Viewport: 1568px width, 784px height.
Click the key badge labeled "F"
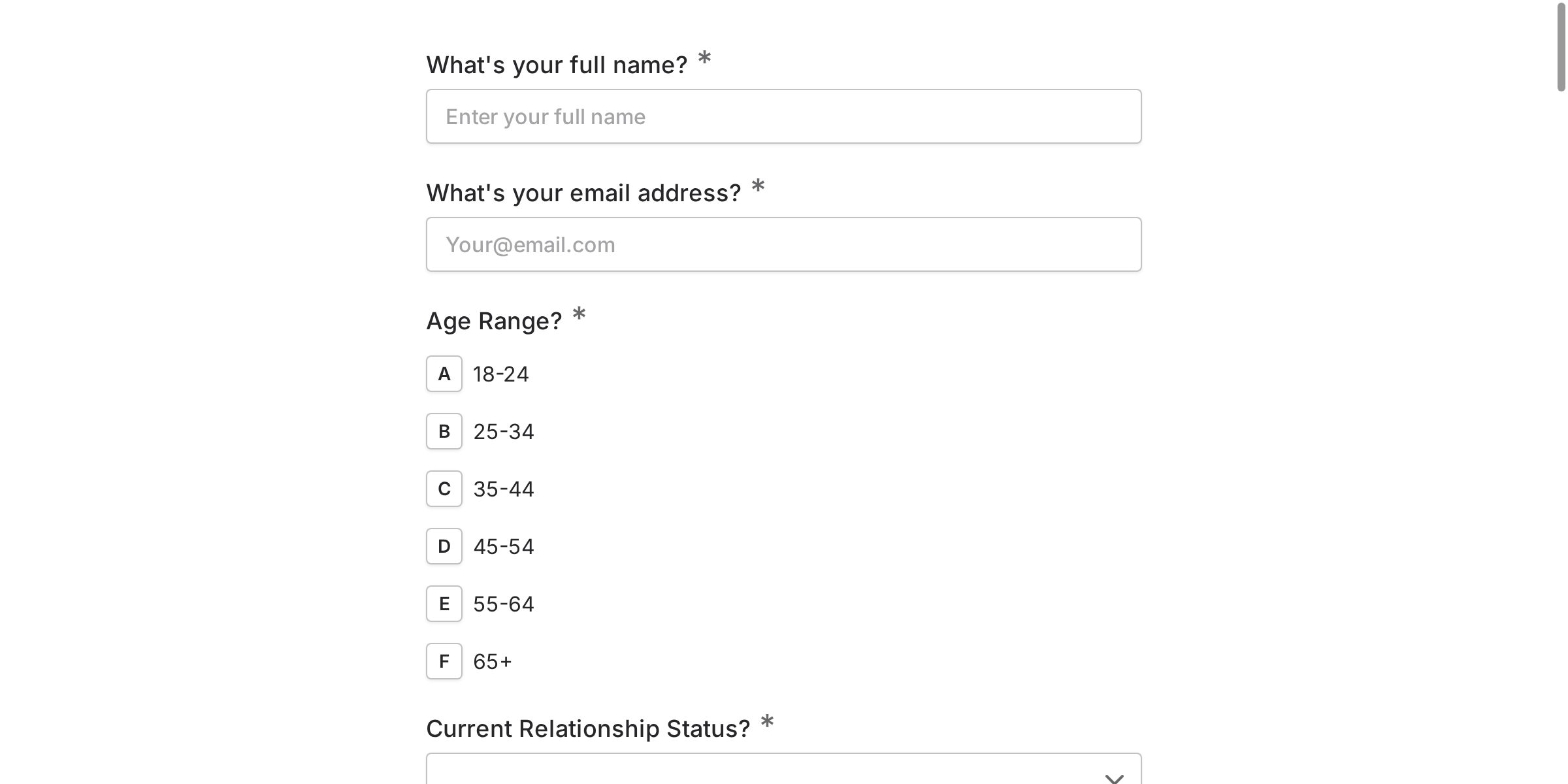click(444, 661)
